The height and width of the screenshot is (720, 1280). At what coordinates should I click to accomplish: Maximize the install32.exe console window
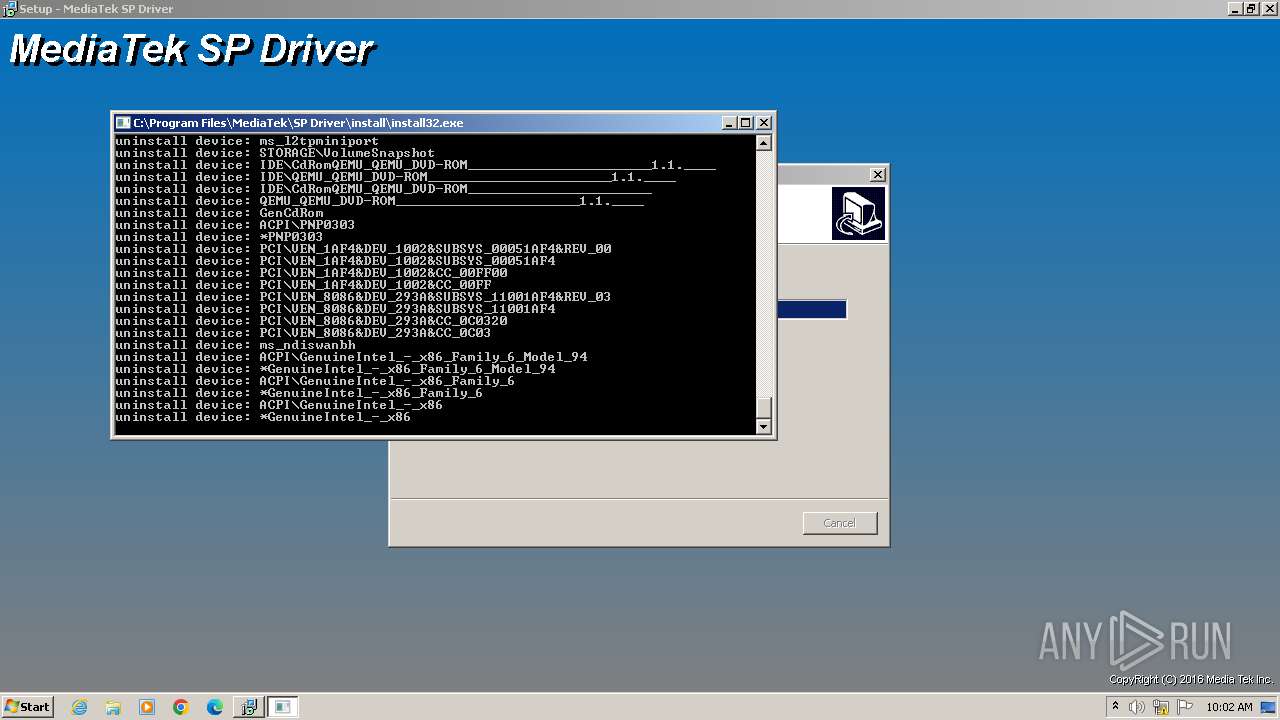745,123
